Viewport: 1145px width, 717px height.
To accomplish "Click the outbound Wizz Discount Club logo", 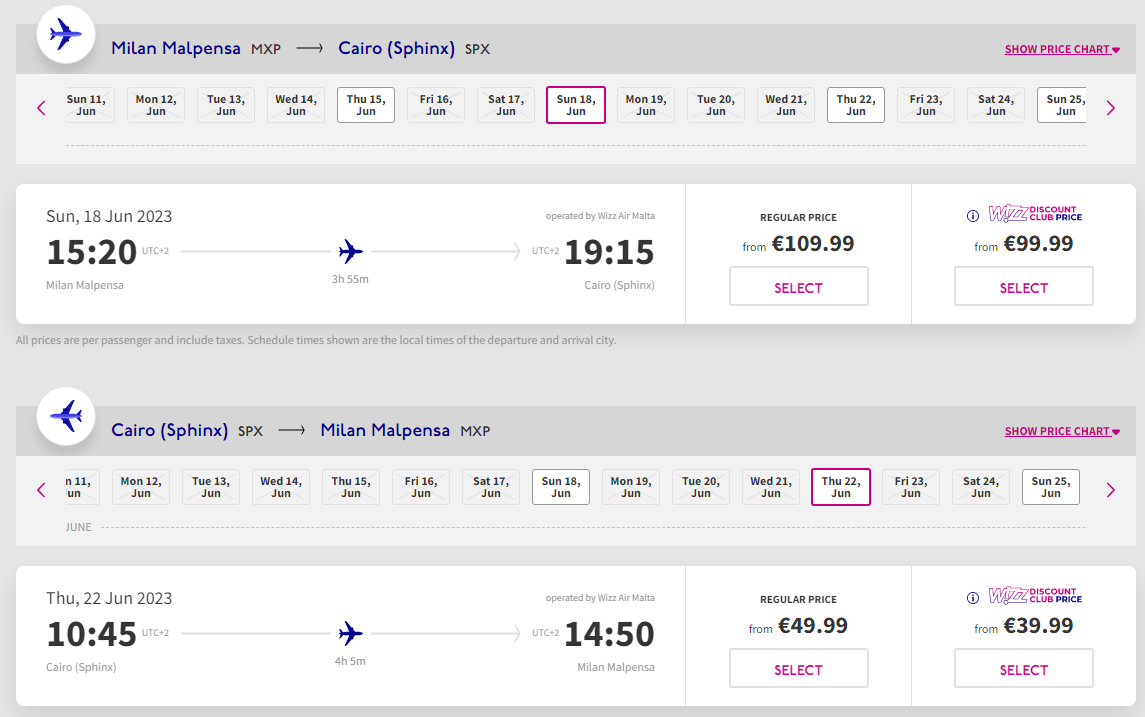I will coord(1035,213).
